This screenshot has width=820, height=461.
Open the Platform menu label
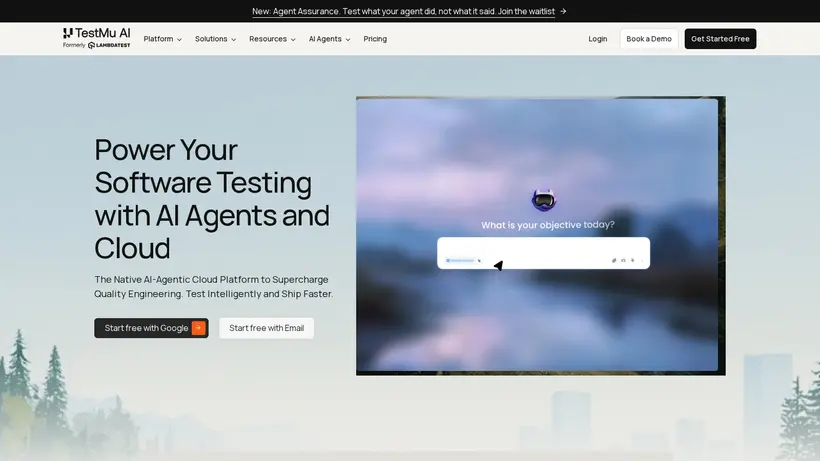pos(158,39)
